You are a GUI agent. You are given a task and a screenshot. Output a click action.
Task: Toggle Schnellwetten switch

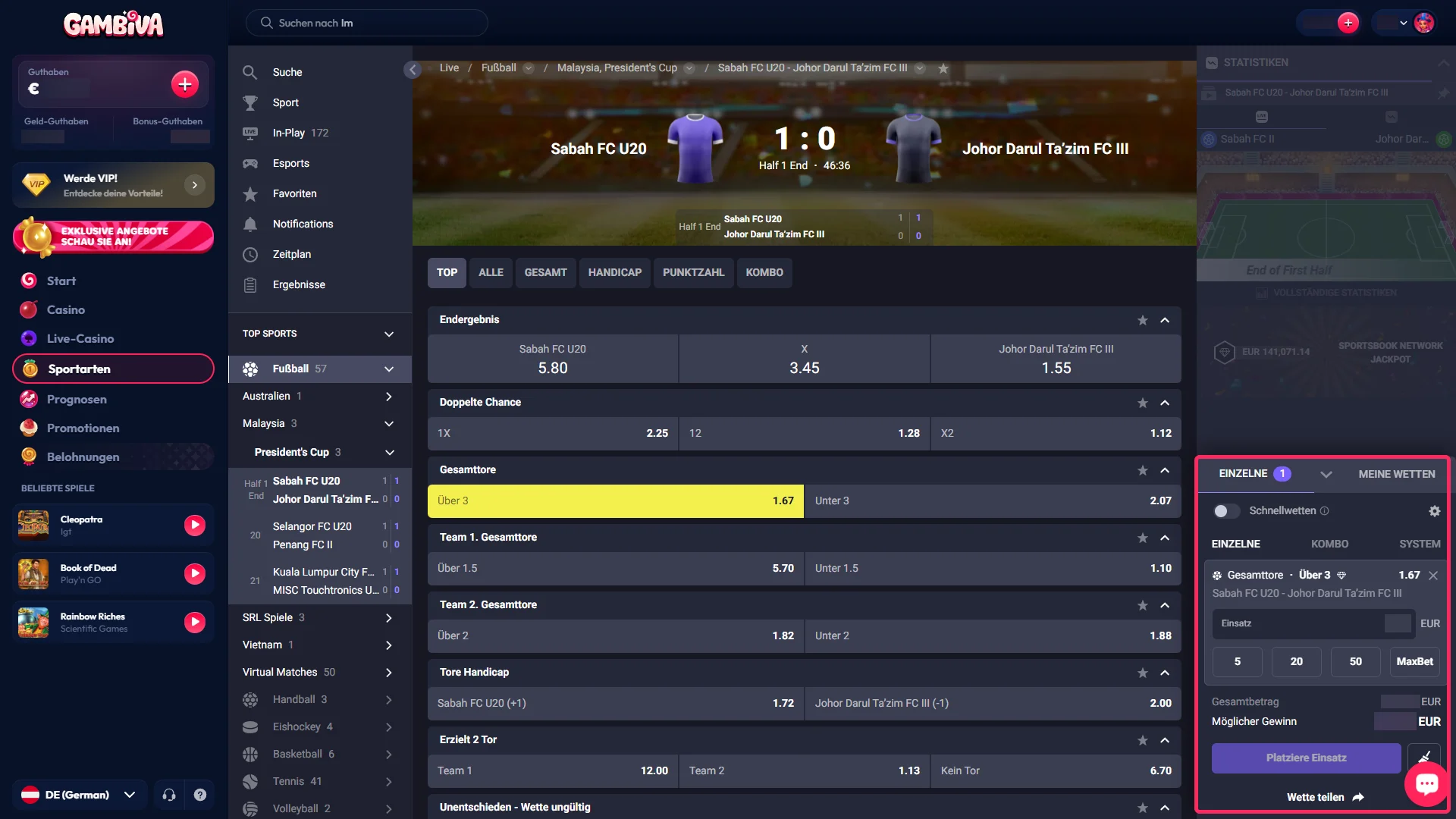[1225, 511]
